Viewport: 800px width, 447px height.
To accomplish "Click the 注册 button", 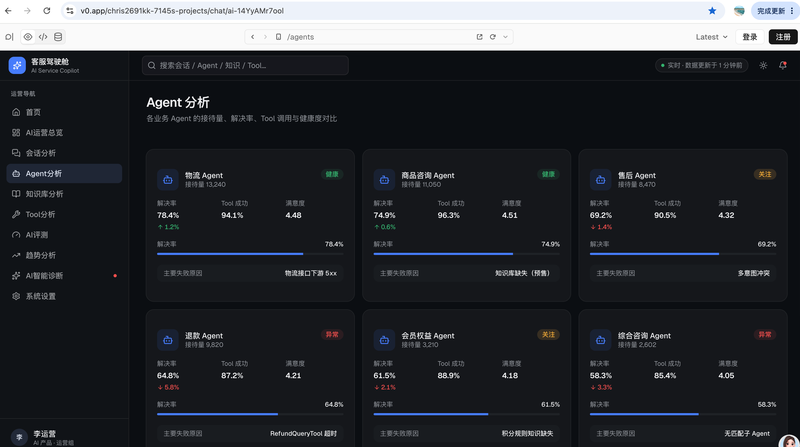I will click(783, 37).
